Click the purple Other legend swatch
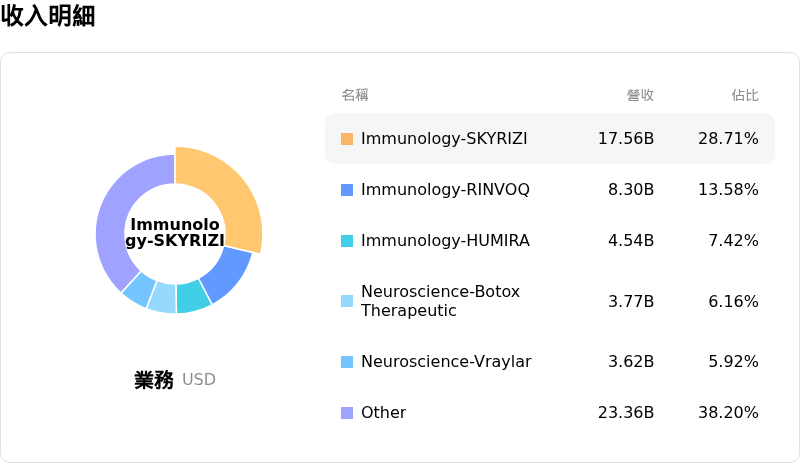The image size is (800, 463). (347, 413)
